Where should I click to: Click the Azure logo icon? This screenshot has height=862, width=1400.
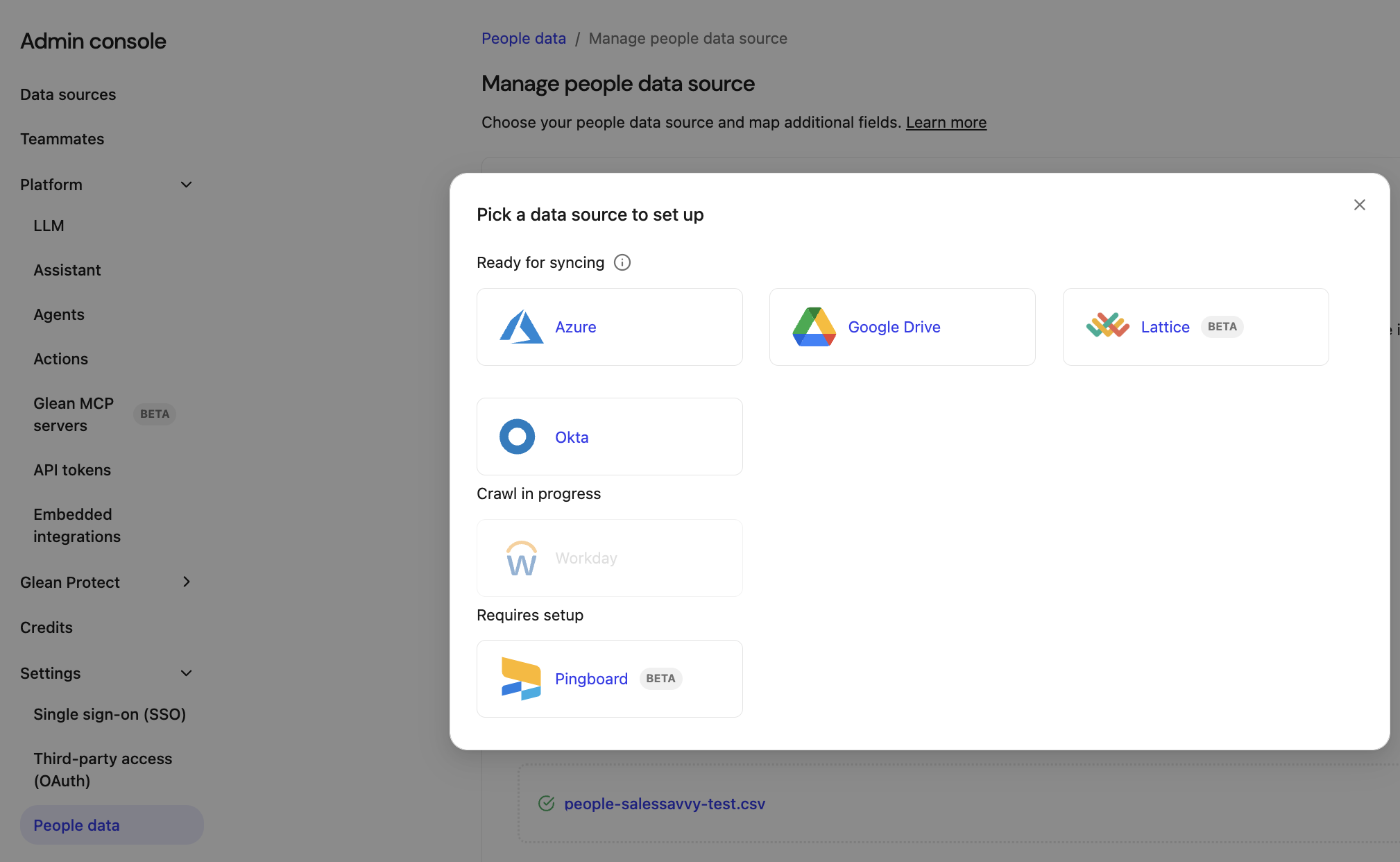click(x=521, y=327)
